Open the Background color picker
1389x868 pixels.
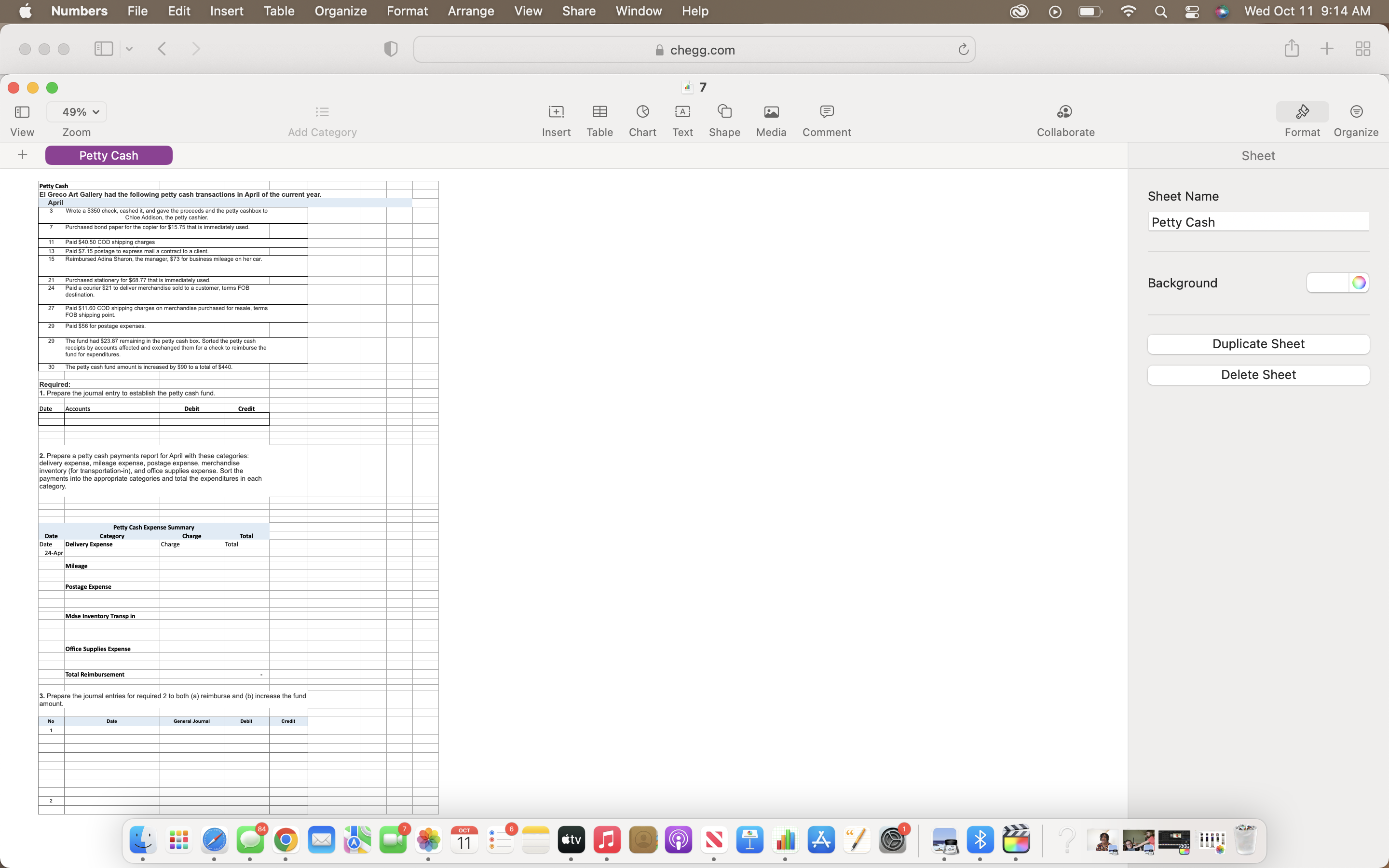click(x=1358, y=283)
